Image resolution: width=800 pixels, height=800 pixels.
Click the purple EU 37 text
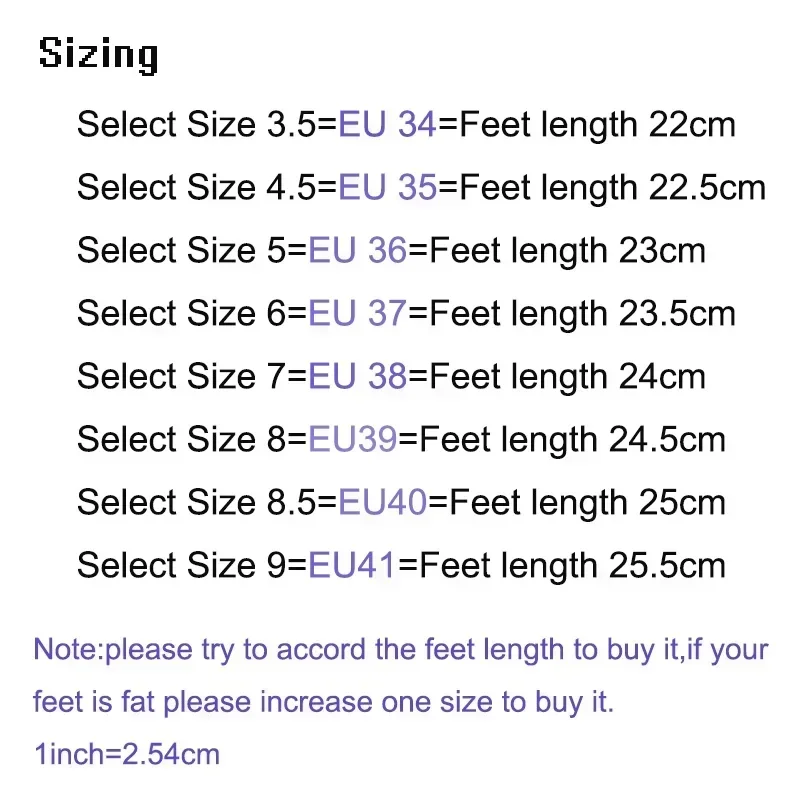pyautogui.click(x=358, y=314)
